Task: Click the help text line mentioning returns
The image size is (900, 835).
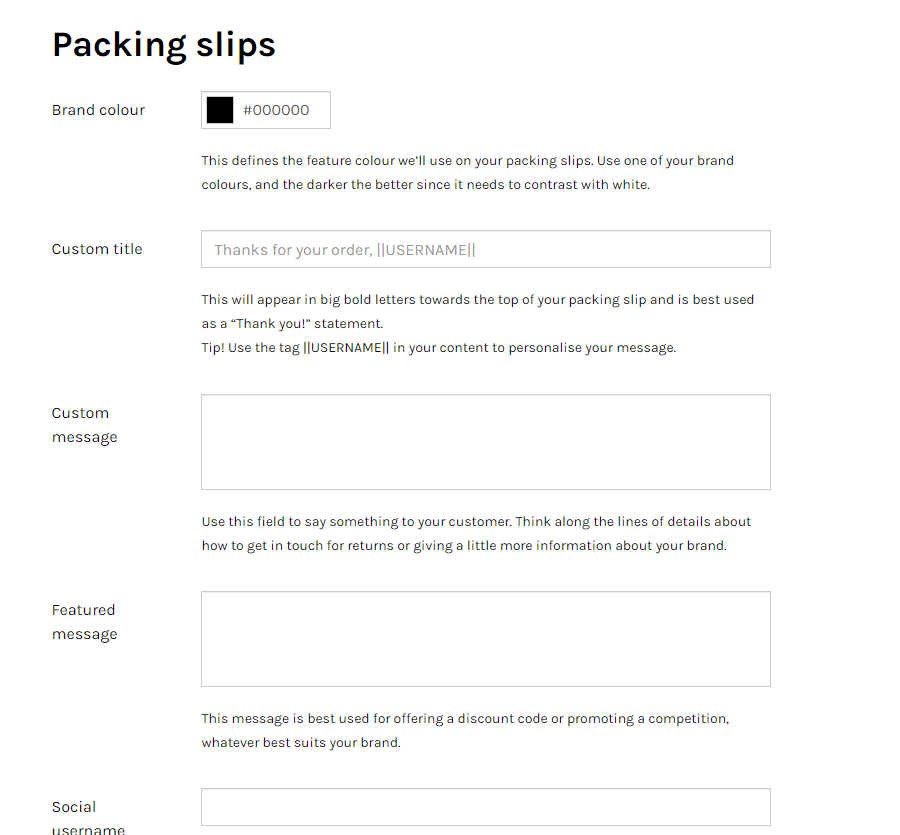Action: tap(463, 546)
